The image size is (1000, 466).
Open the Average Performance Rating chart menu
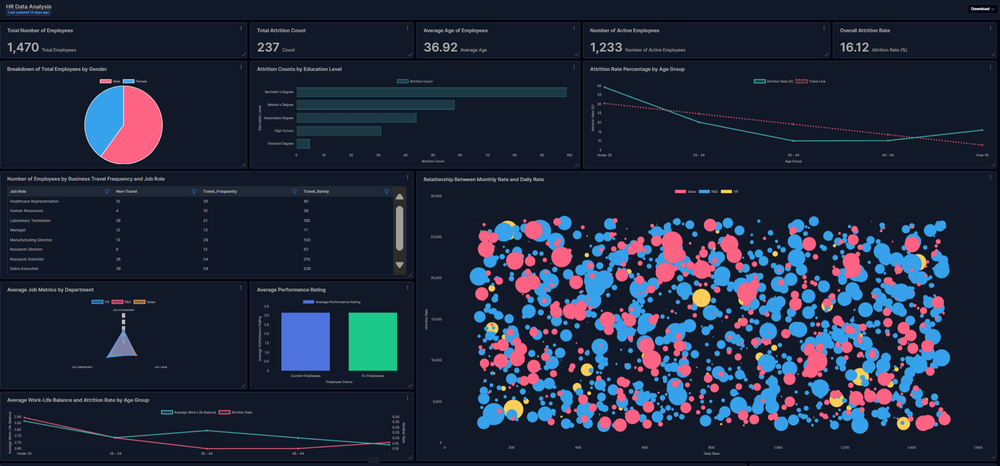[407, 289]
